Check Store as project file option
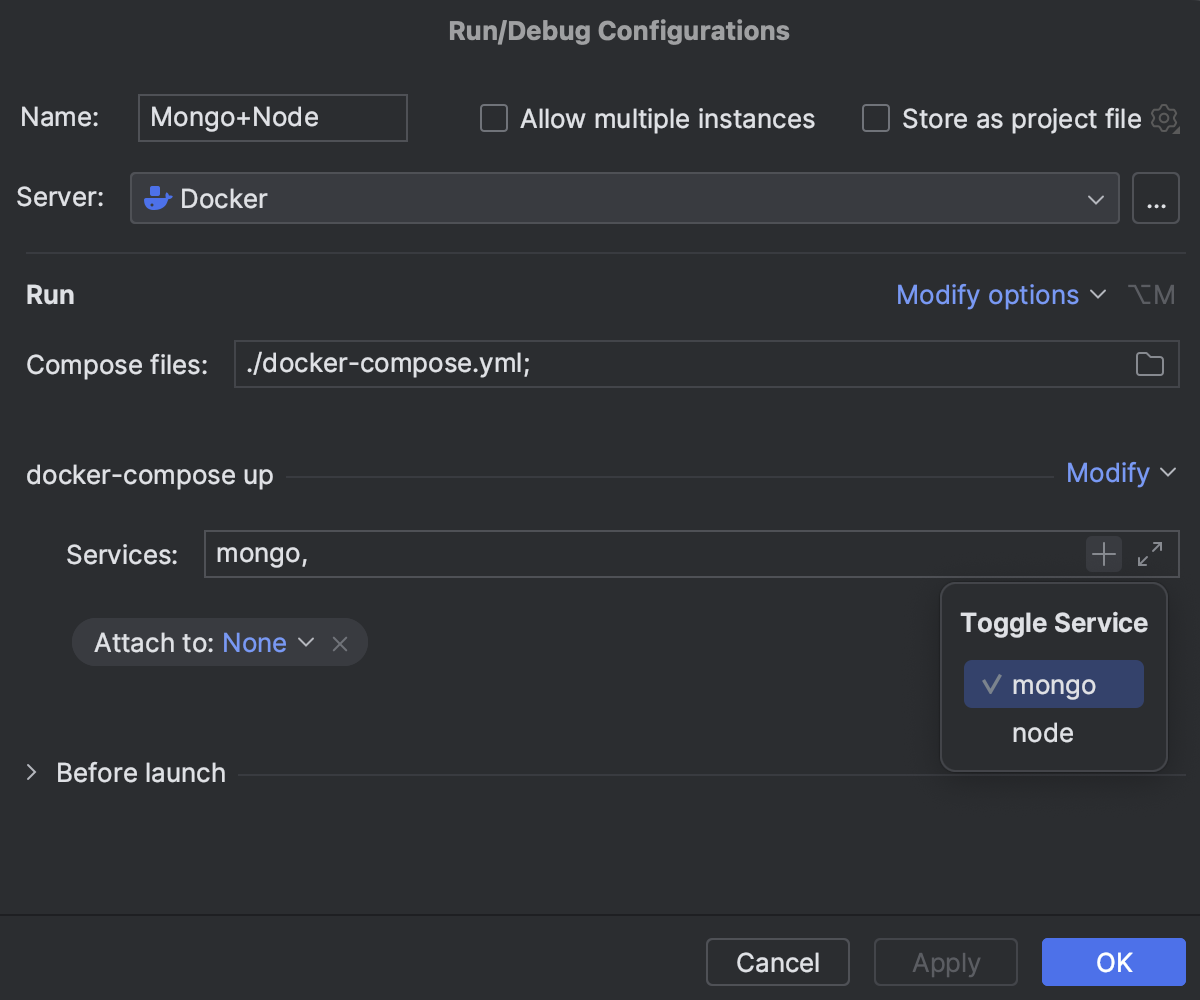The image size is (1200, 1000). coord(876,119)
